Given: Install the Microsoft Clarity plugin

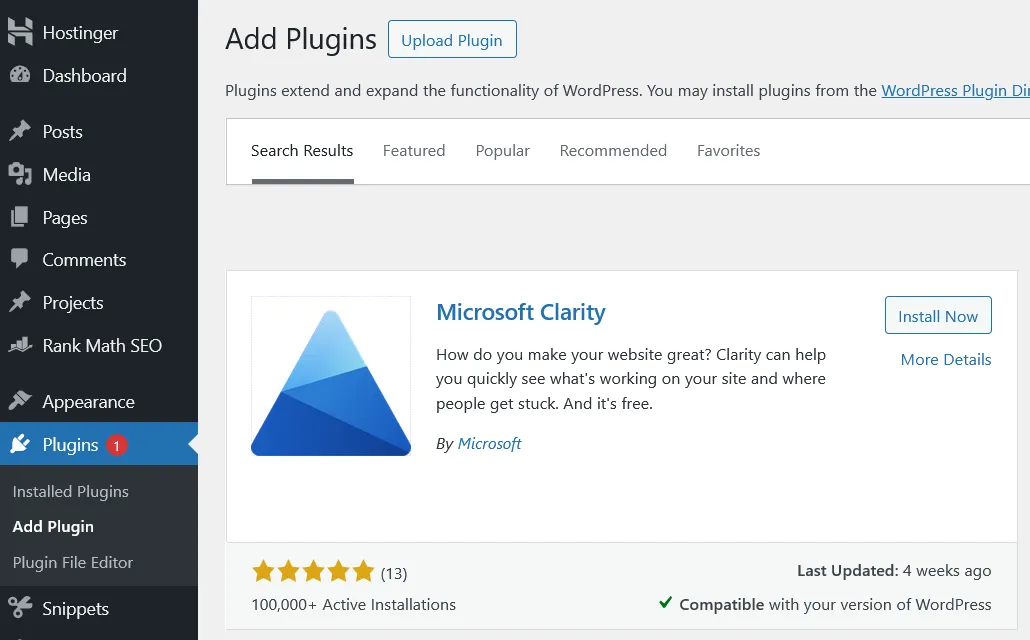Looking at the screenshot, I should pyautogui.click(x=938, y=315).
